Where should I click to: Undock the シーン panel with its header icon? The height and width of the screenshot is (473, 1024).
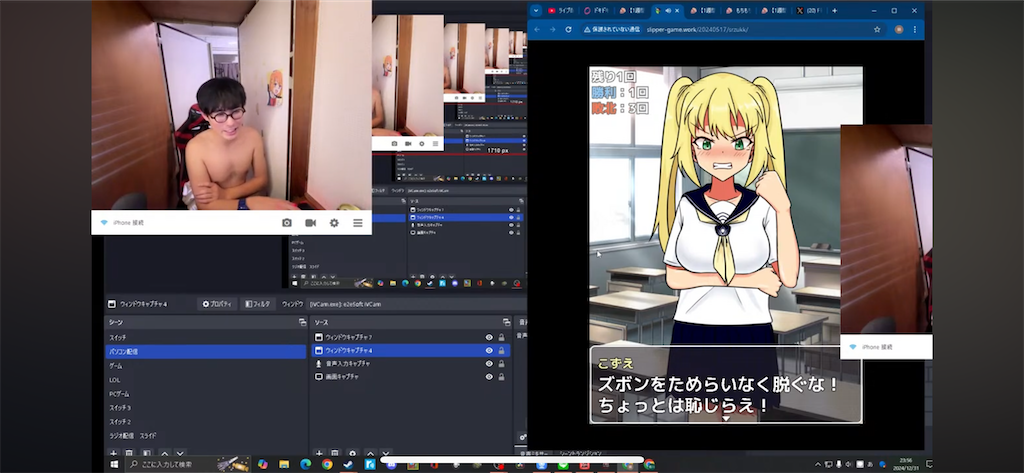click(x=302, y=322)
